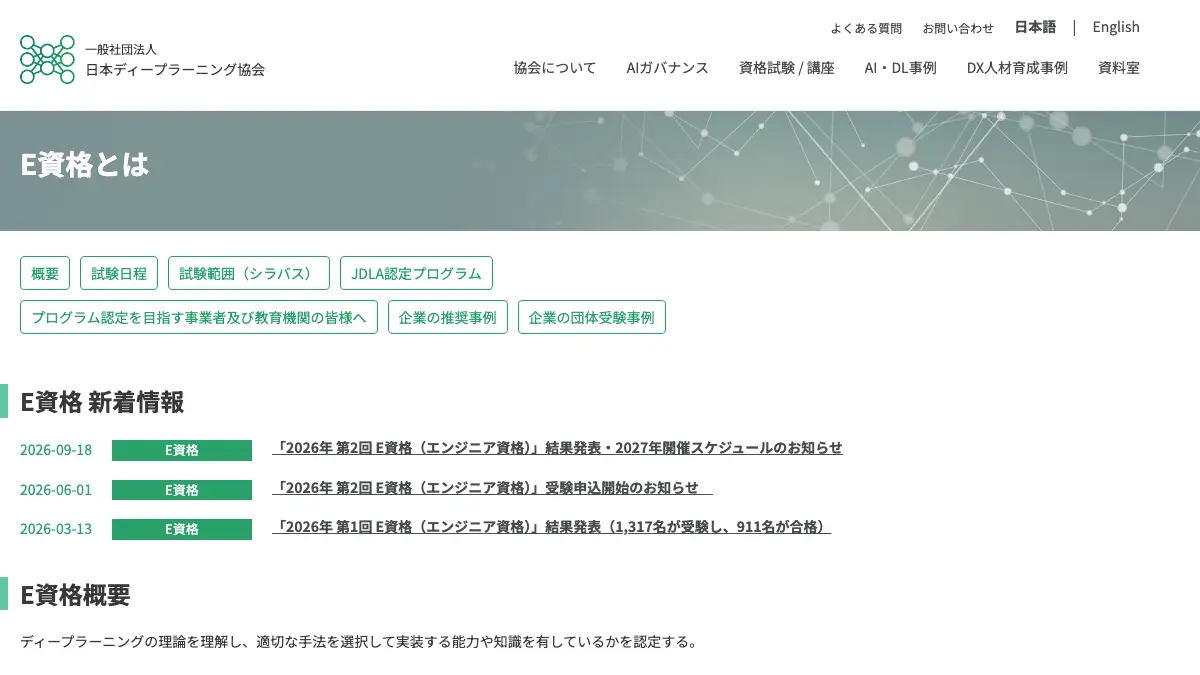Jump to 概要 section
This screenshot has height=675, width=1200.
coord(45,273)
